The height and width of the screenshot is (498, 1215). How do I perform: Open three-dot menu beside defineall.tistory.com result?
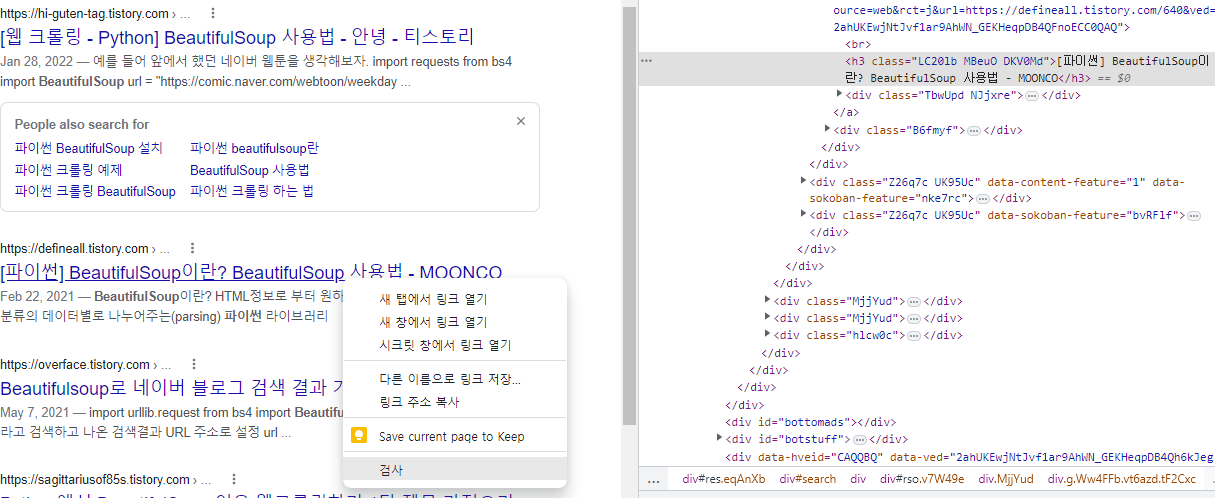click(191, 248)
